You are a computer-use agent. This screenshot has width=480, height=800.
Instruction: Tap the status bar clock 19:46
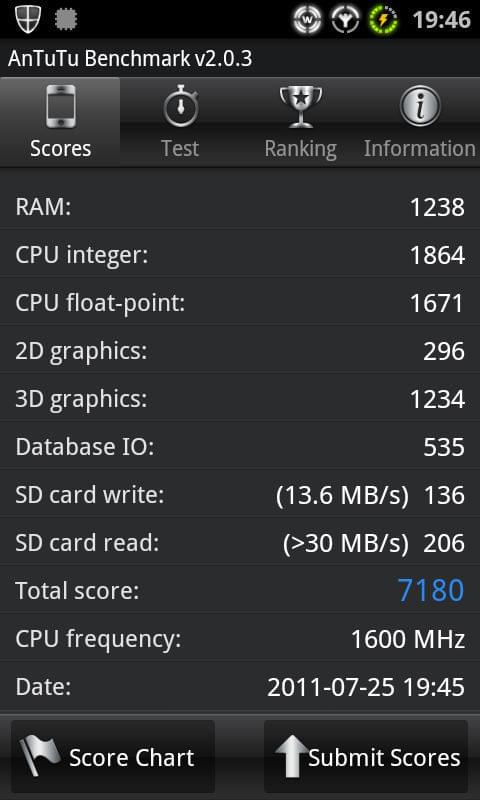(x=441, y=20)
